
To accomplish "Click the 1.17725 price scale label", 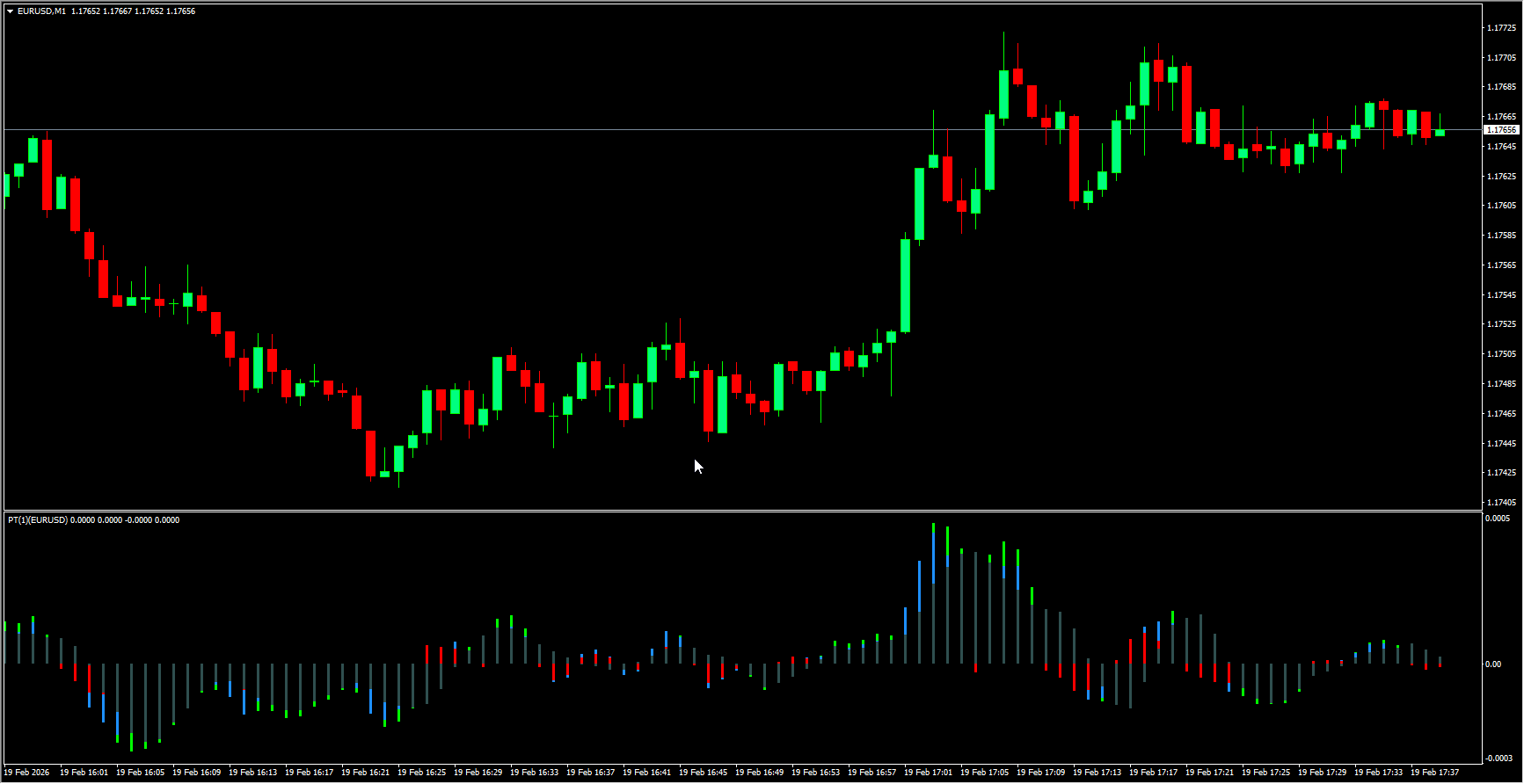I will pyautogui.click(x=1501, y=28).
